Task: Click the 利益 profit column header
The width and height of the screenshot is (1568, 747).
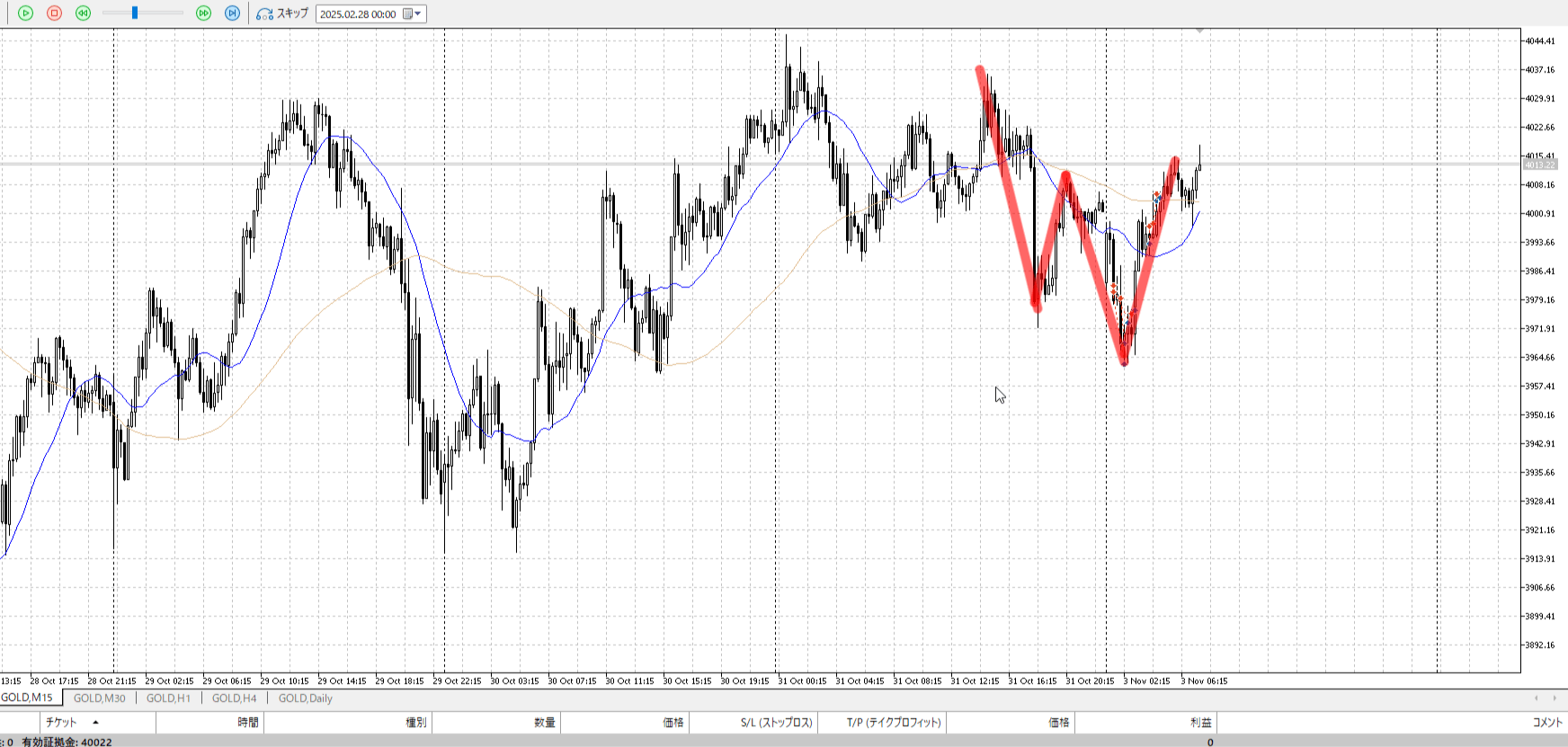Action: pyautogui.click(x=1200, y=723)
